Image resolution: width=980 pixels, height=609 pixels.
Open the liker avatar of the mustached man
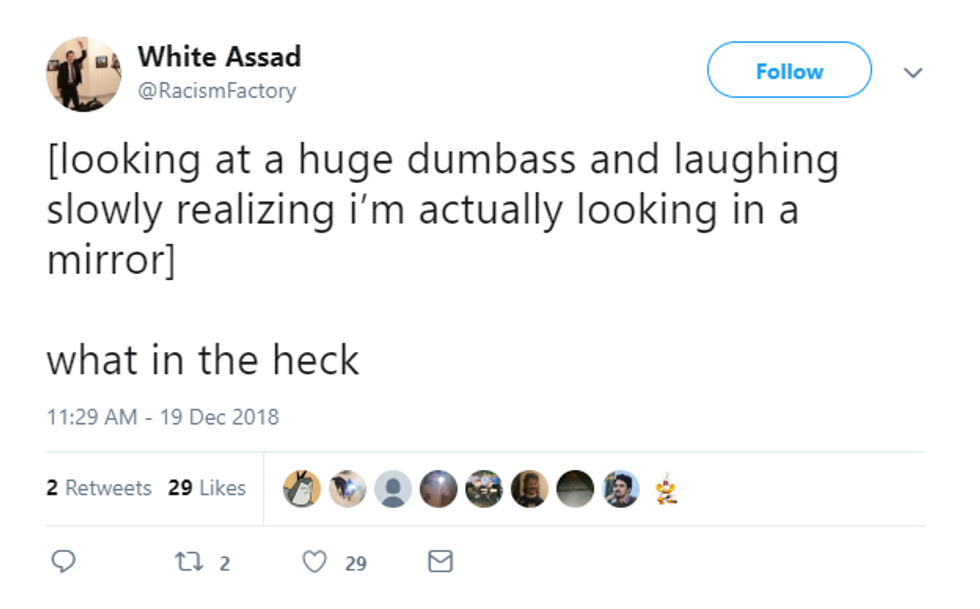click(x=529, y=489)
